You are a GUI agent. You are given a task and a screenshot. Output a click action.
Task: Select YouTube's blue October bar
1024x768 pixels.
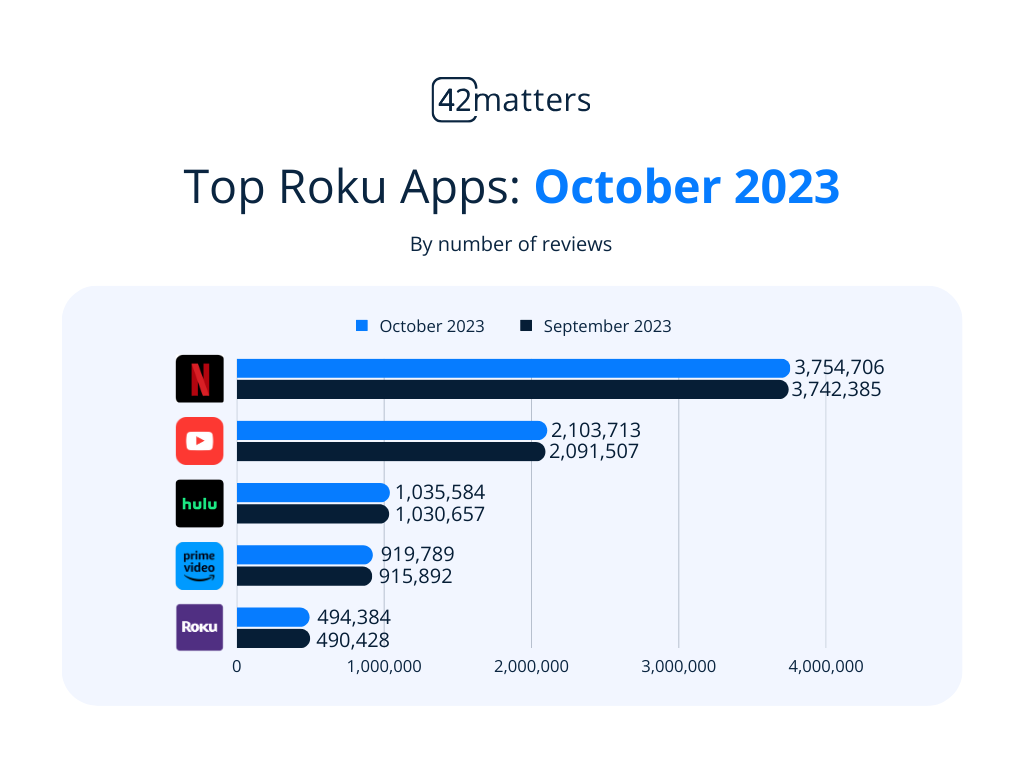(x=392, y=430)
